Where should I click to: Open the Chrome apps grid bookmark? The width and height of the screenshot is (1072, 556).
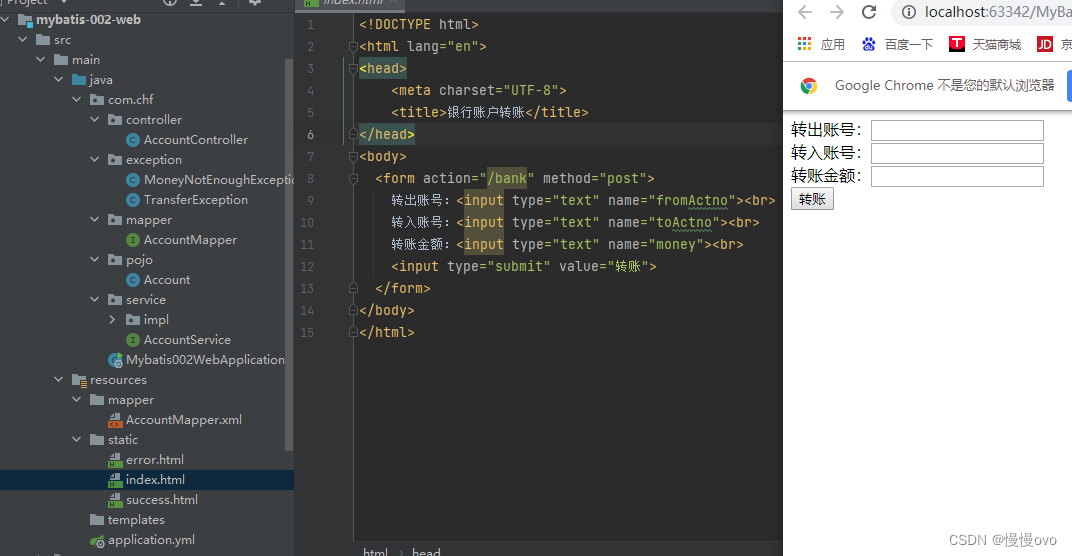pyautogui.click(x=805, y=44)
